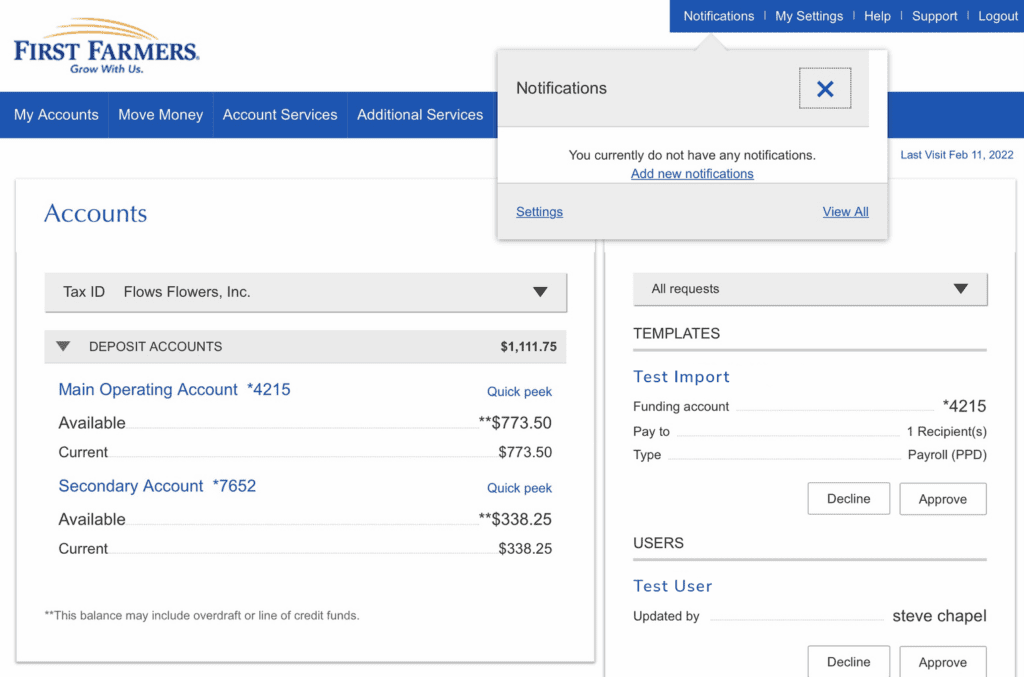Approve the Test Import template
The width and height of the screenshot is (1024, 677).
(942, 499)
